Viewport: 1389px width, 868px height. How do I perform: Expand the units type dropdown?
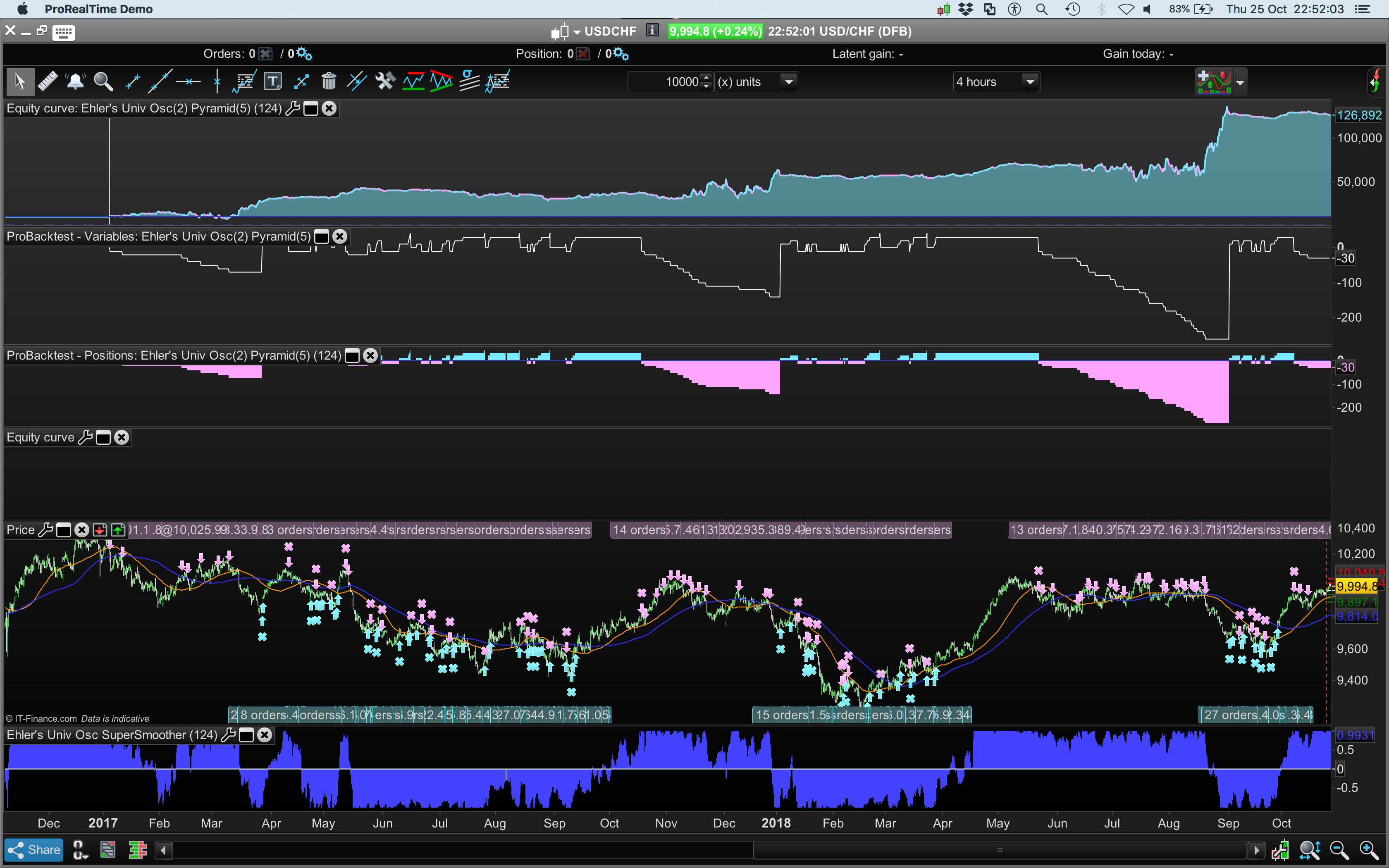point(789,81)
